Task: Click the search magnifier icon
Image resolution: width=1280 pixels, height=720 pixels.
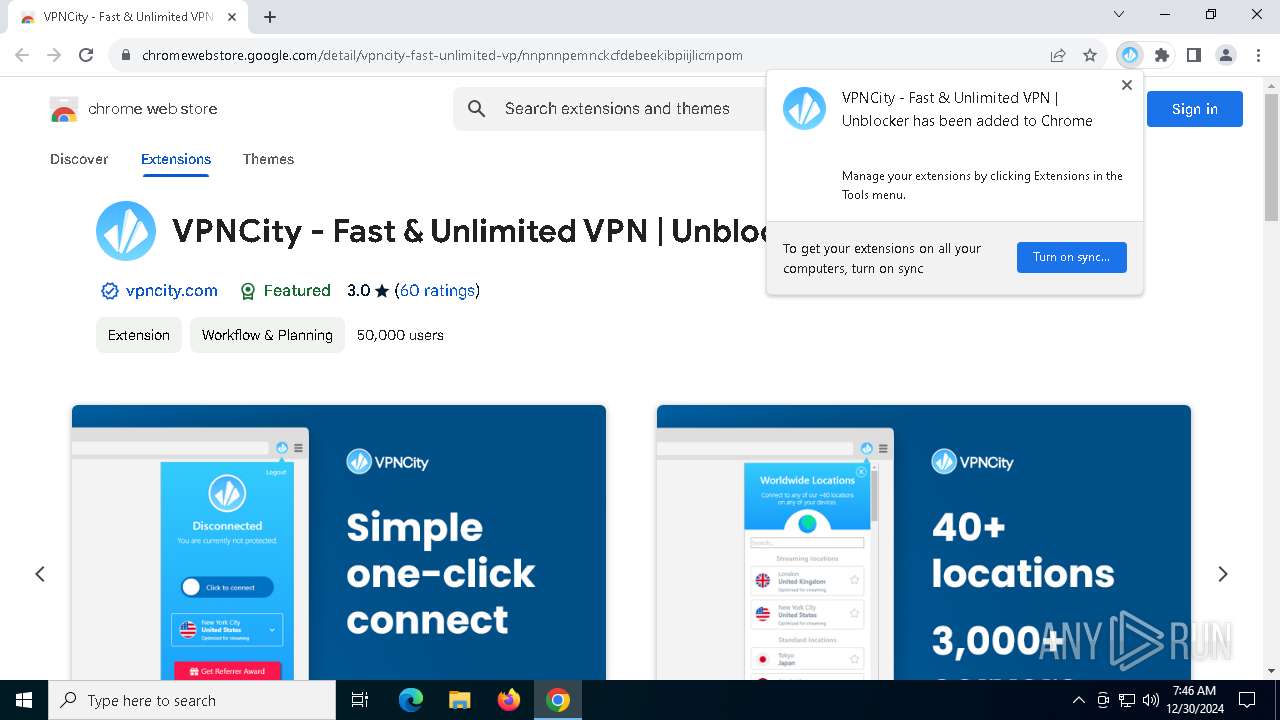Action: point(477,109)
